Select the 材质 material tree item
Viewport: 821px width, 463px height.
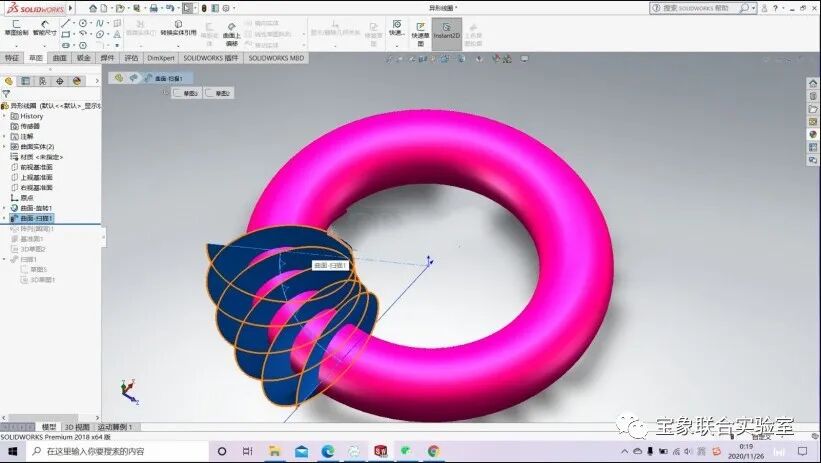coord(37,157)
